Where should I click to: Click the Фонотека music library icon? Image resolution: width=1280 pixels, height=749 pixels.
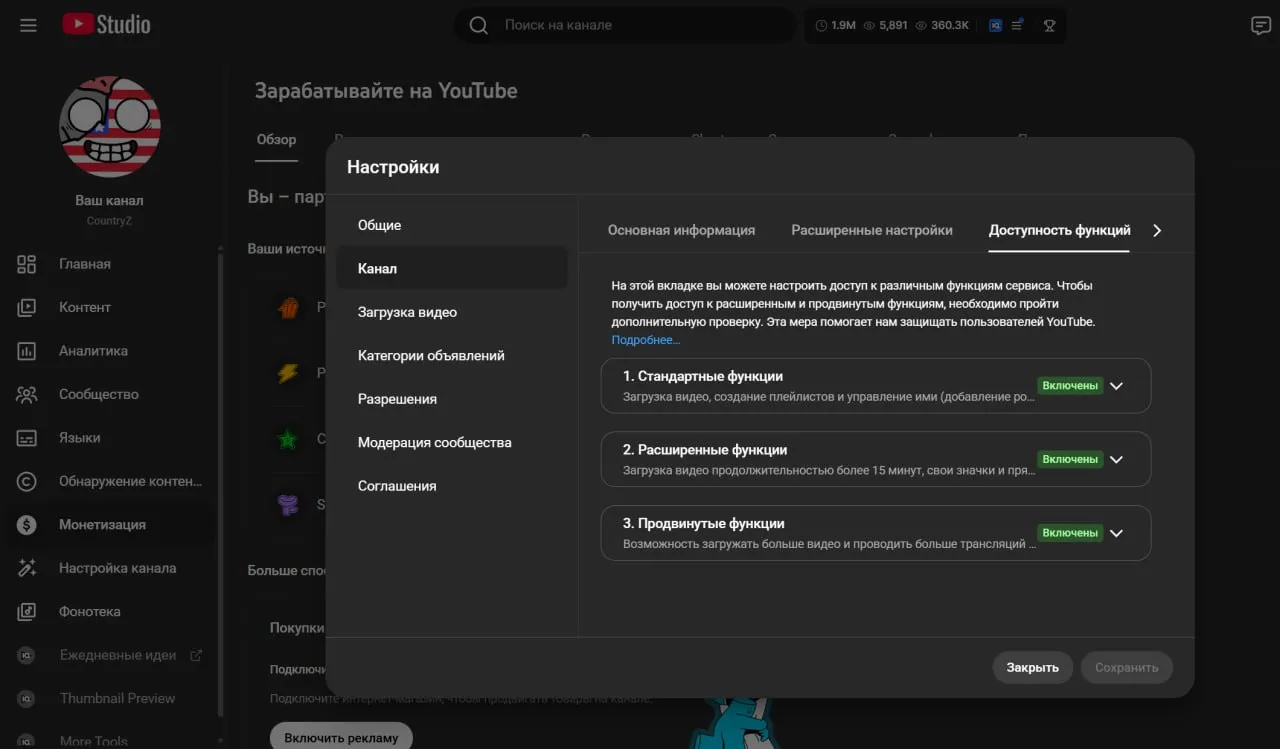tap(27, 611)
